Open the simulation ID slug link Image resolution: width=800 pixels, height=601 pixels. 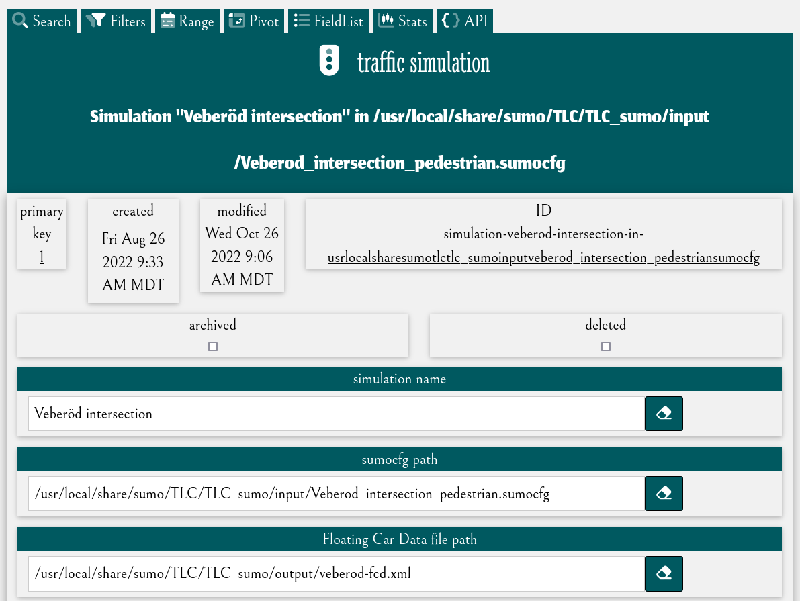point(543,258)
